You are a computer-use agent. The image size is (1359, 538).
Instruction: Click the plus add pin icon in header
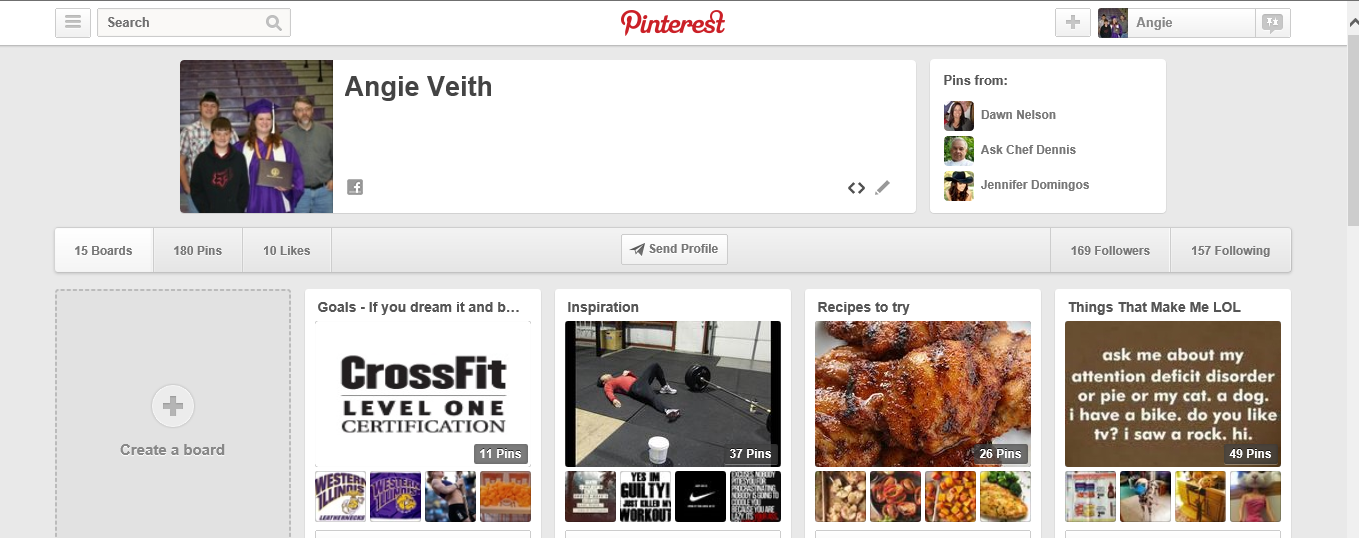(1073, 22)
